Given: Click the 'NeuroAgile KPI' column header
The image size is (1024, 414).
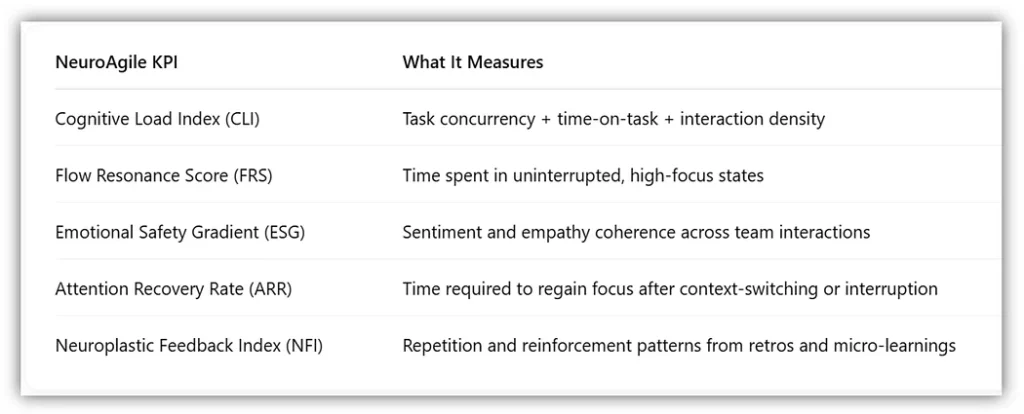Looking at the screenshot, I should pos(116,62).
